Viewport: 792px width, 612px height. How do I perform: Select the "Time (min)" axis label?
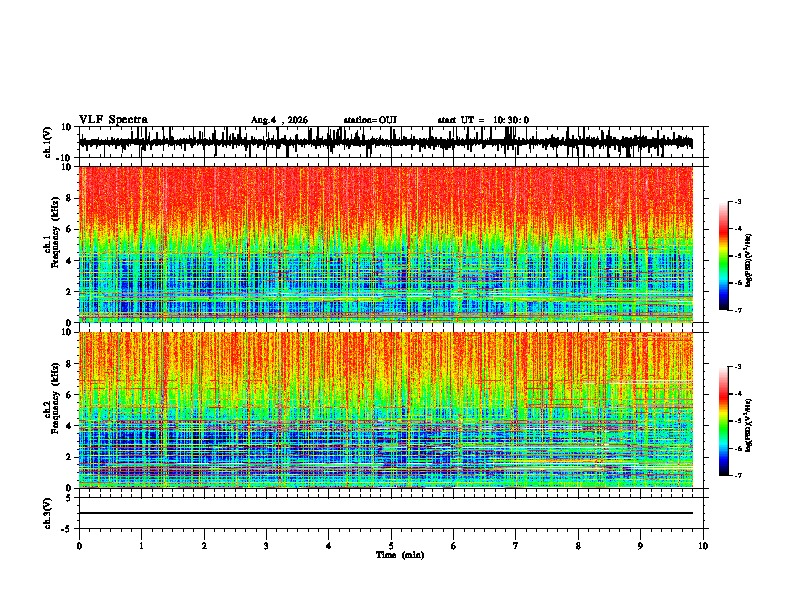(x=400, y=555)
